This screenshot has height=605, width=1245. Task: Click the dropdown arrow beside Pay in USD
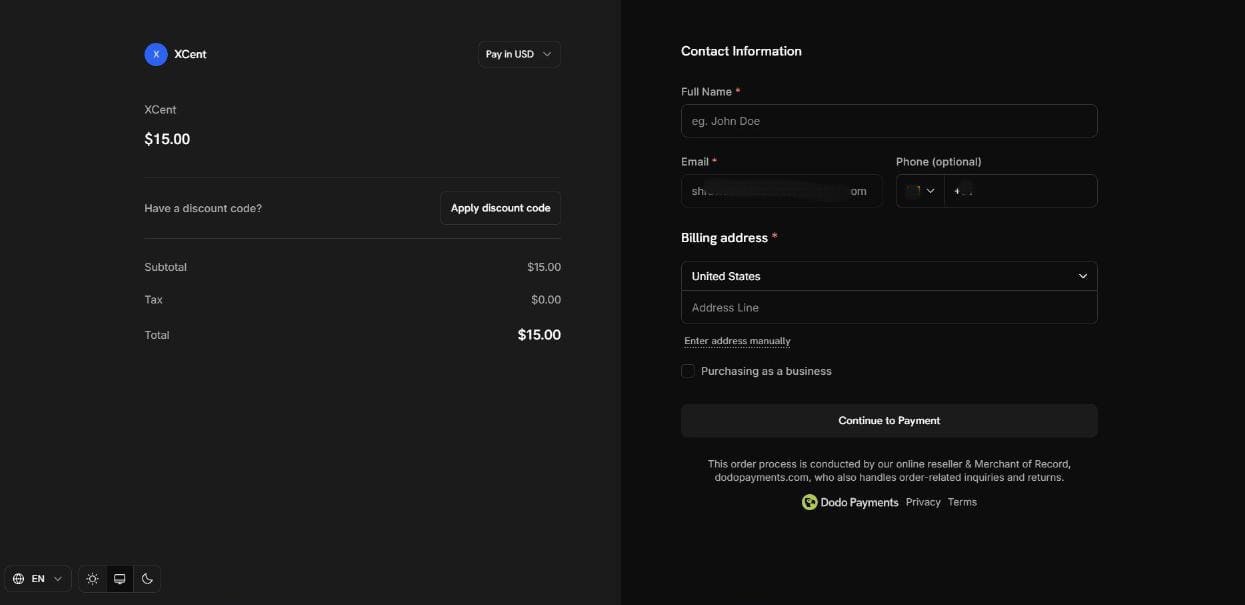pyautogui.click(x=546, y=54)
